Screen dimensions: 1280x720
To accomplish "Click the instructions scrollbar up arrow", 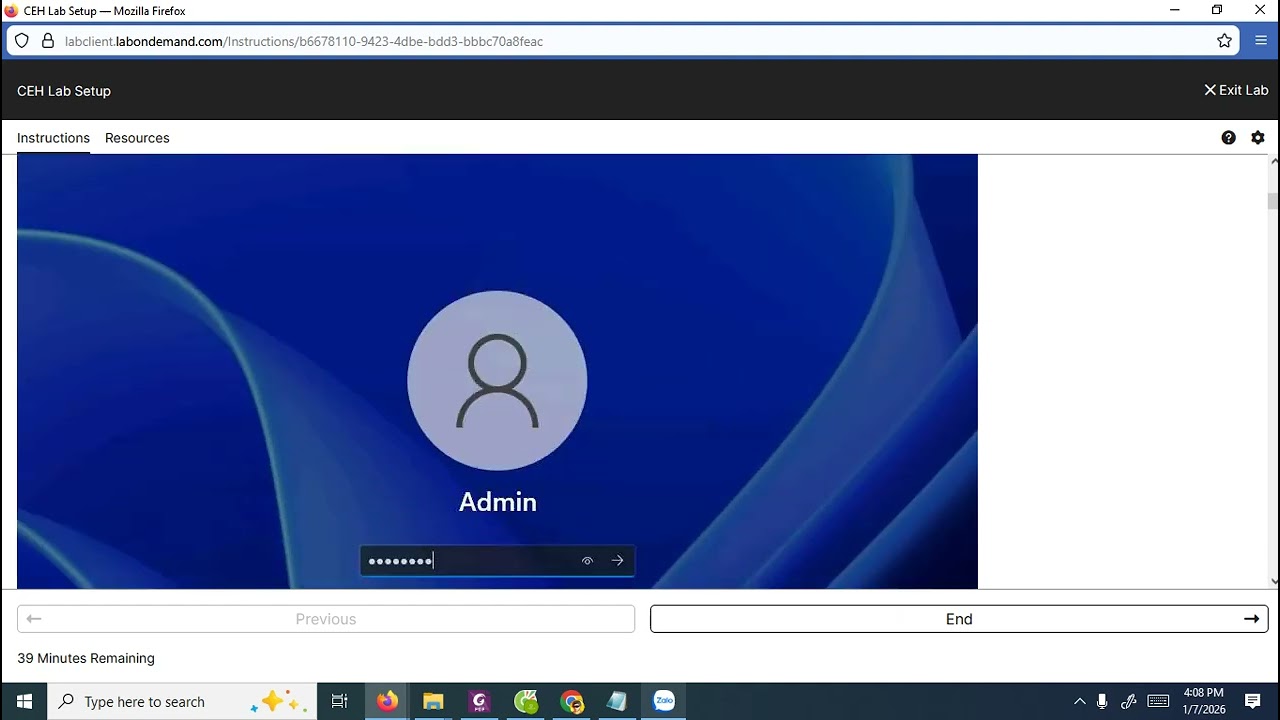I will pos(1273,161).
